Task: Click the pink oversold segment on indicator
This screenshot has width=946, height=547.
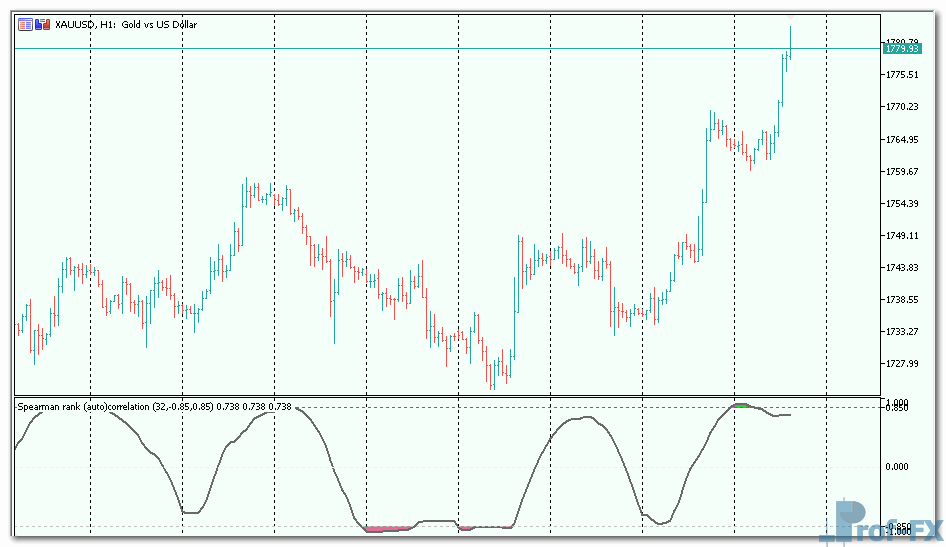Action: pos(388,528)
